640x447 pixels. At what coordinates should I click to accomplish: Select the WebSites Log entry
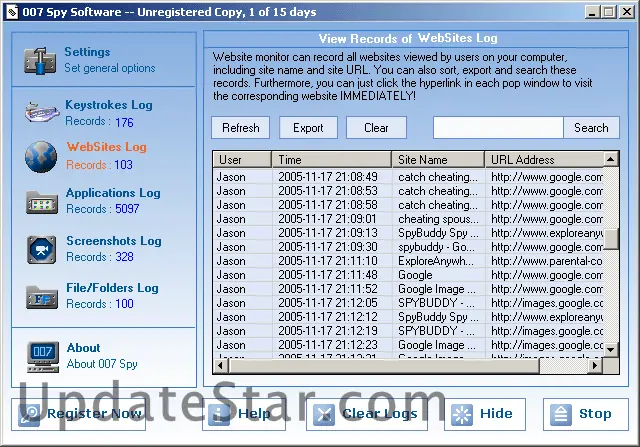pos(107,147)
